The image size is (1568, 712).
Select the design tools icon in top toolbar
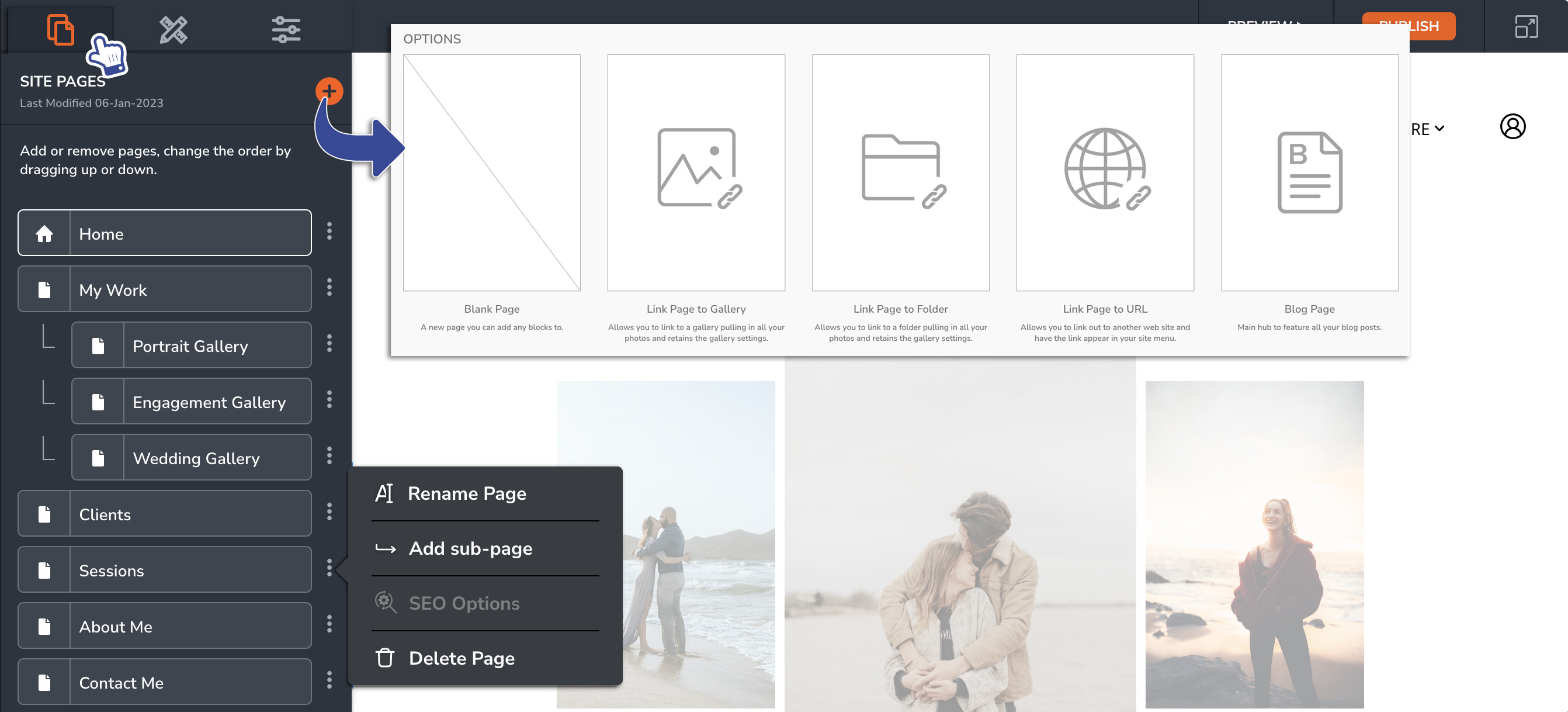point(172,29)
